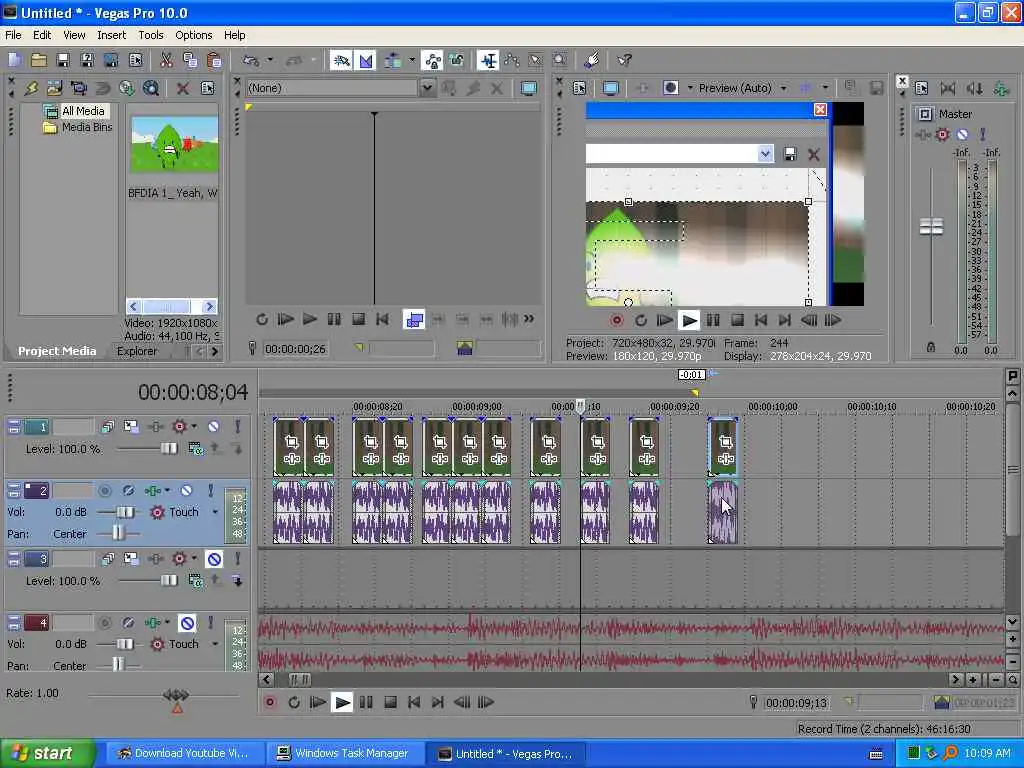1024x768 pixels.
Task: Adjust the Master volume fader
Action: click(x=931, y=226)
